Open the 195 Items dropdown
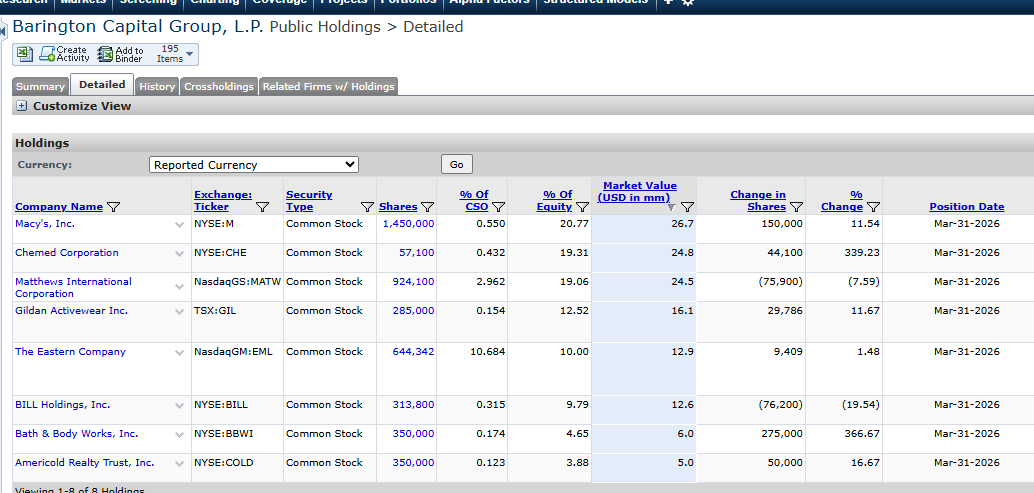1034x493 pixels. [175, 54]
